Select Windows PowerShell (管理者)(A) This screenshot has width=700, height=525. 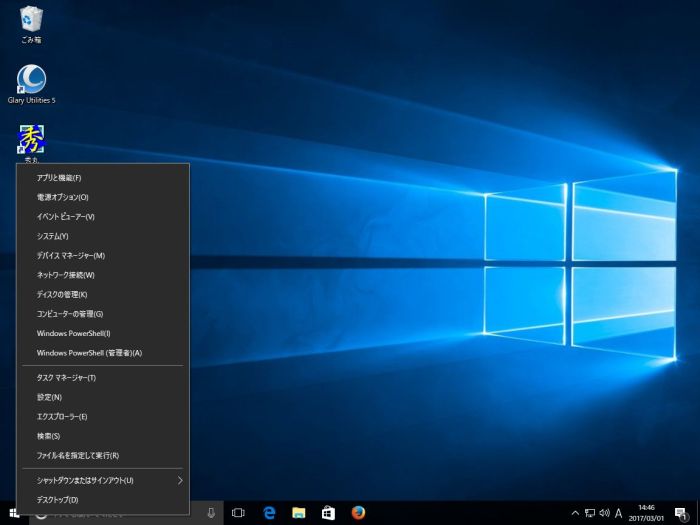point(89,352)
